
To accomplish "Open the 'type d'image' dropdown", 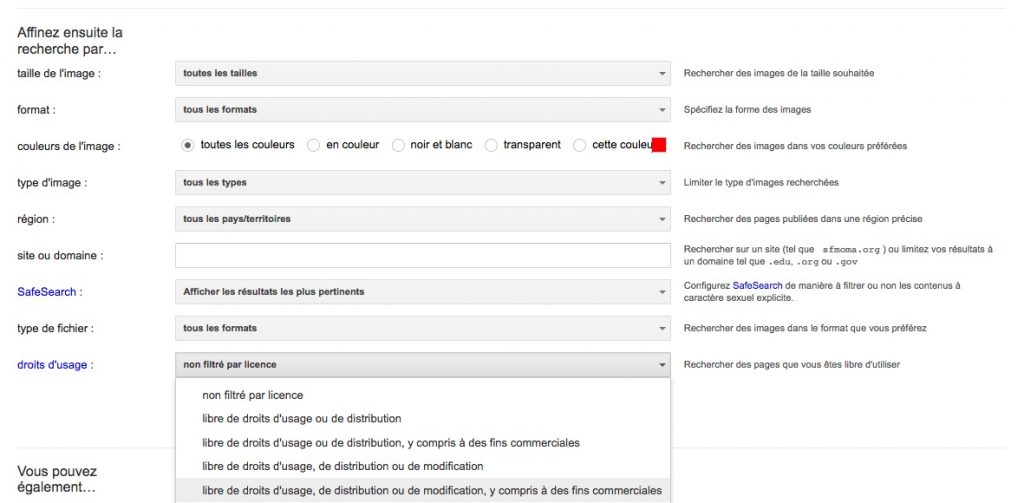I will pyautogui.click(x=422, y=183).
